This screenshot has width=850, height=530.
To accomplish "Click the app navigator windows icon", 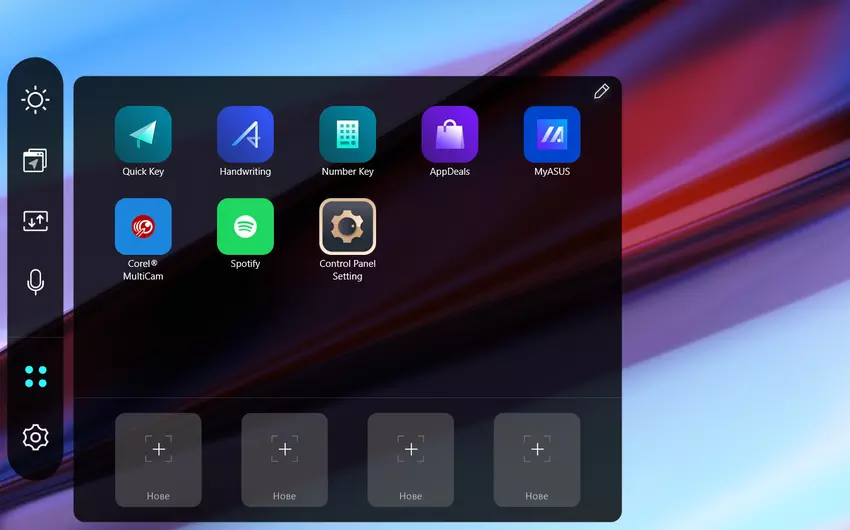I will tap(35, 161).
